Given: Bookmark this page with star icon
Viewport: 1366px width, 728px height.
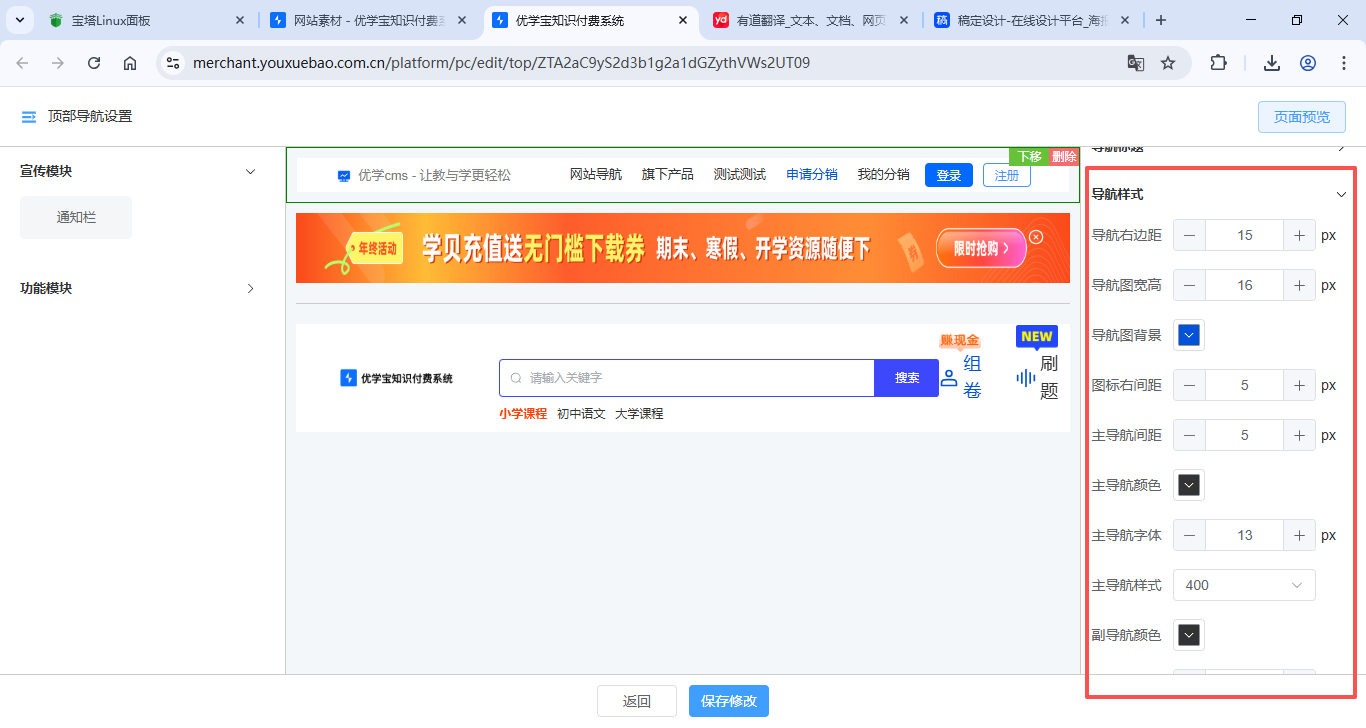Looking at the screenshot, I should click(x=1168, y=63).
